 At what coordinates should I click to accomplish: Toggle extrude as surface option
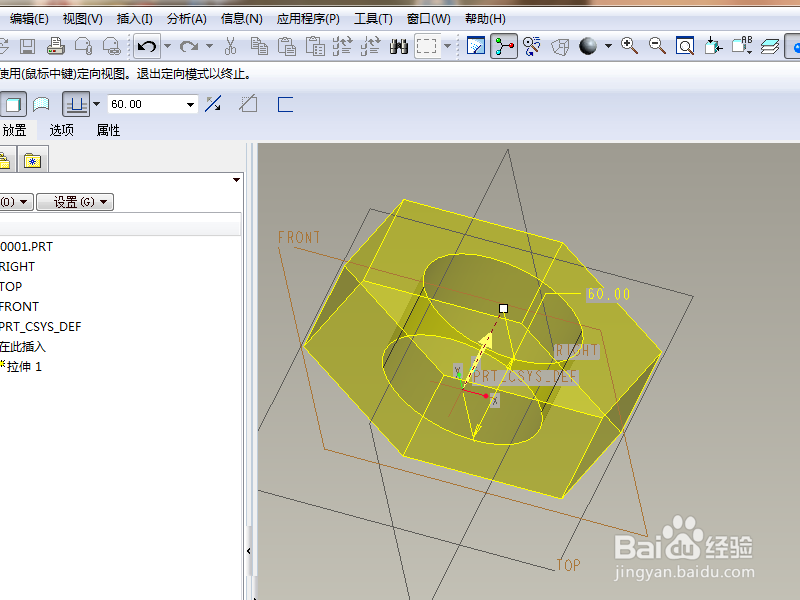point(41,105)
